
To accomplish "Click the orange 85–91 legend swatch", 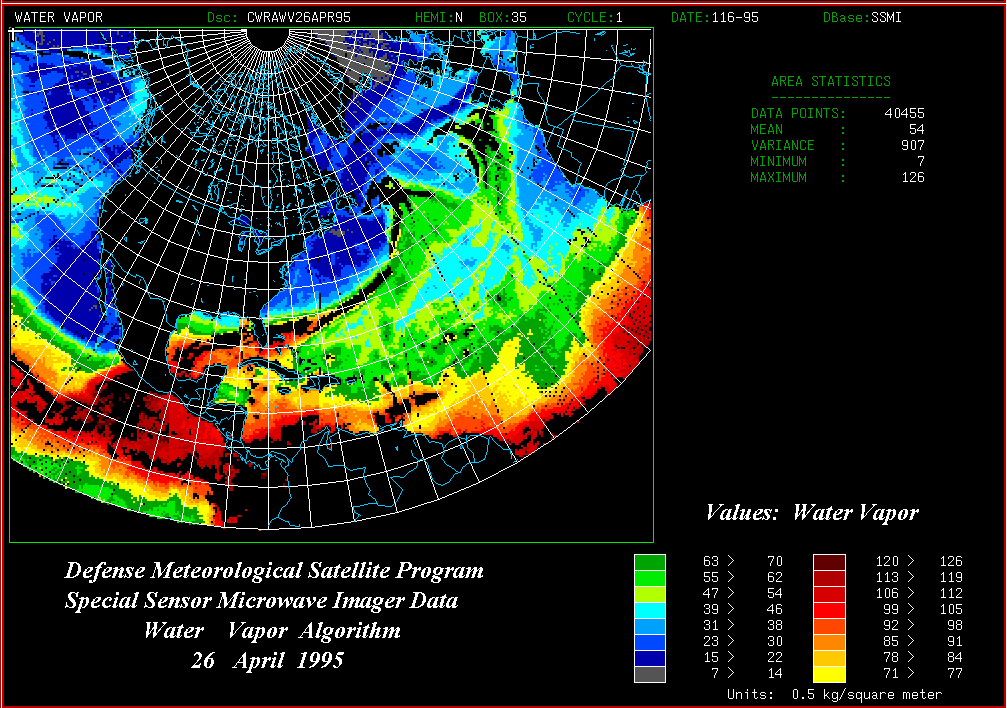I will point(829,642).
